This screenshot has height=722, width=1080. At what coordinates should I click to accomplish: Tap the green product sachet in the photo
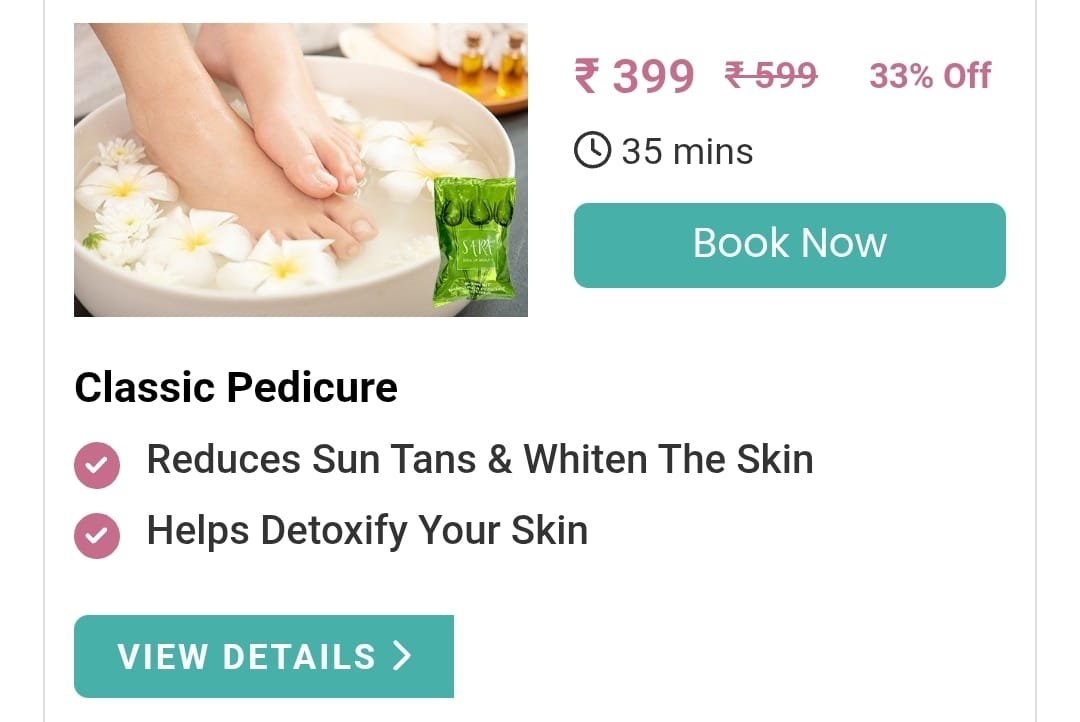pos(475,240)
